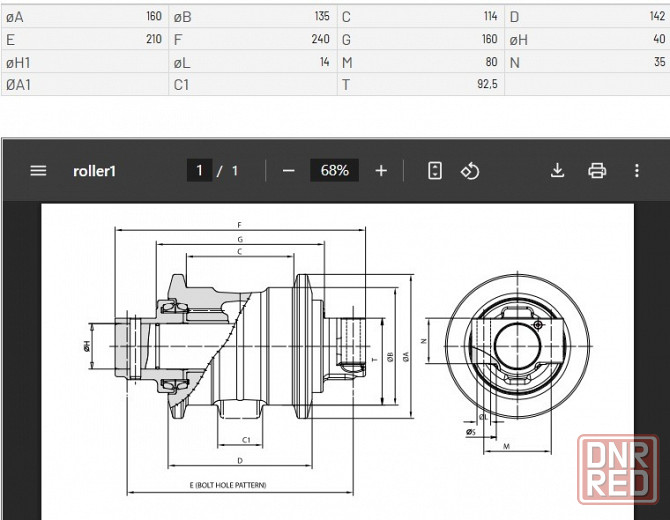Rotate the PDF document counterclockwise
This screenshot has width=670, height=520.
tap(470, 170)
